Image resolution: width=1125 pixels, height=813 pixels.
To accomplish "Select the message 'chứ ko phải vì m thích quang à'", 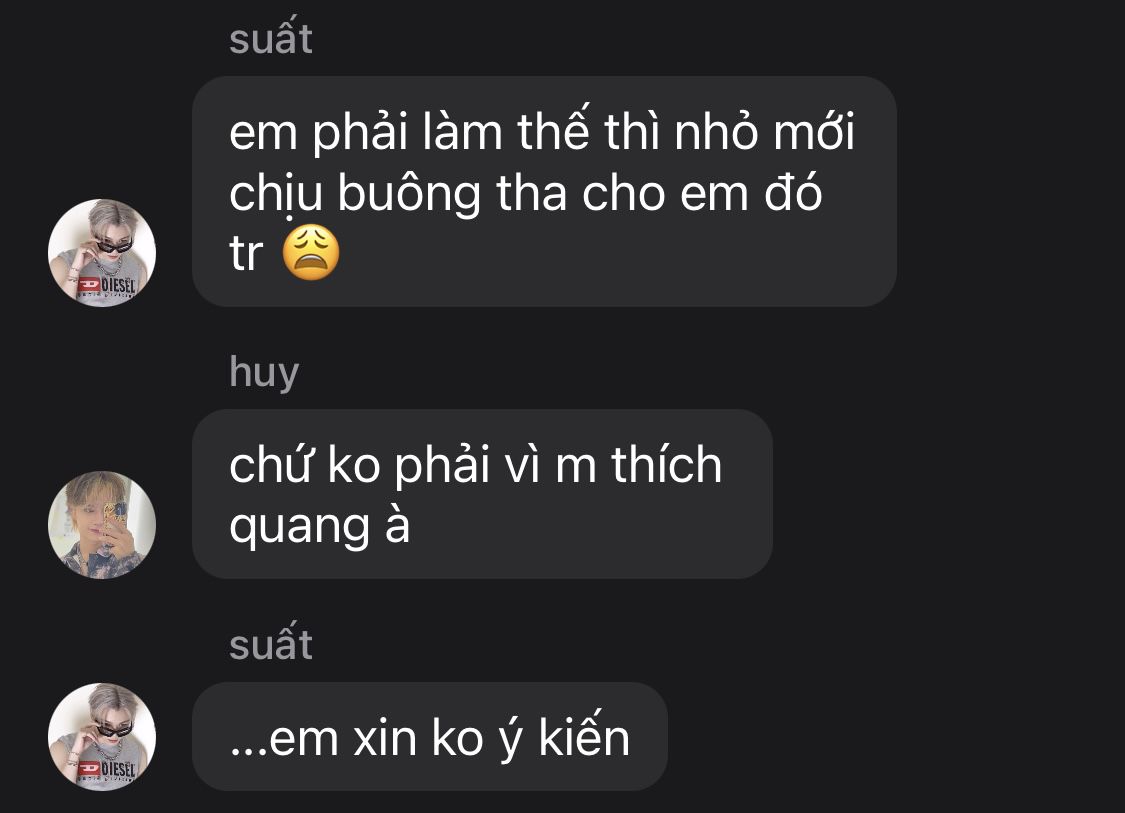I will pos(482,494).
